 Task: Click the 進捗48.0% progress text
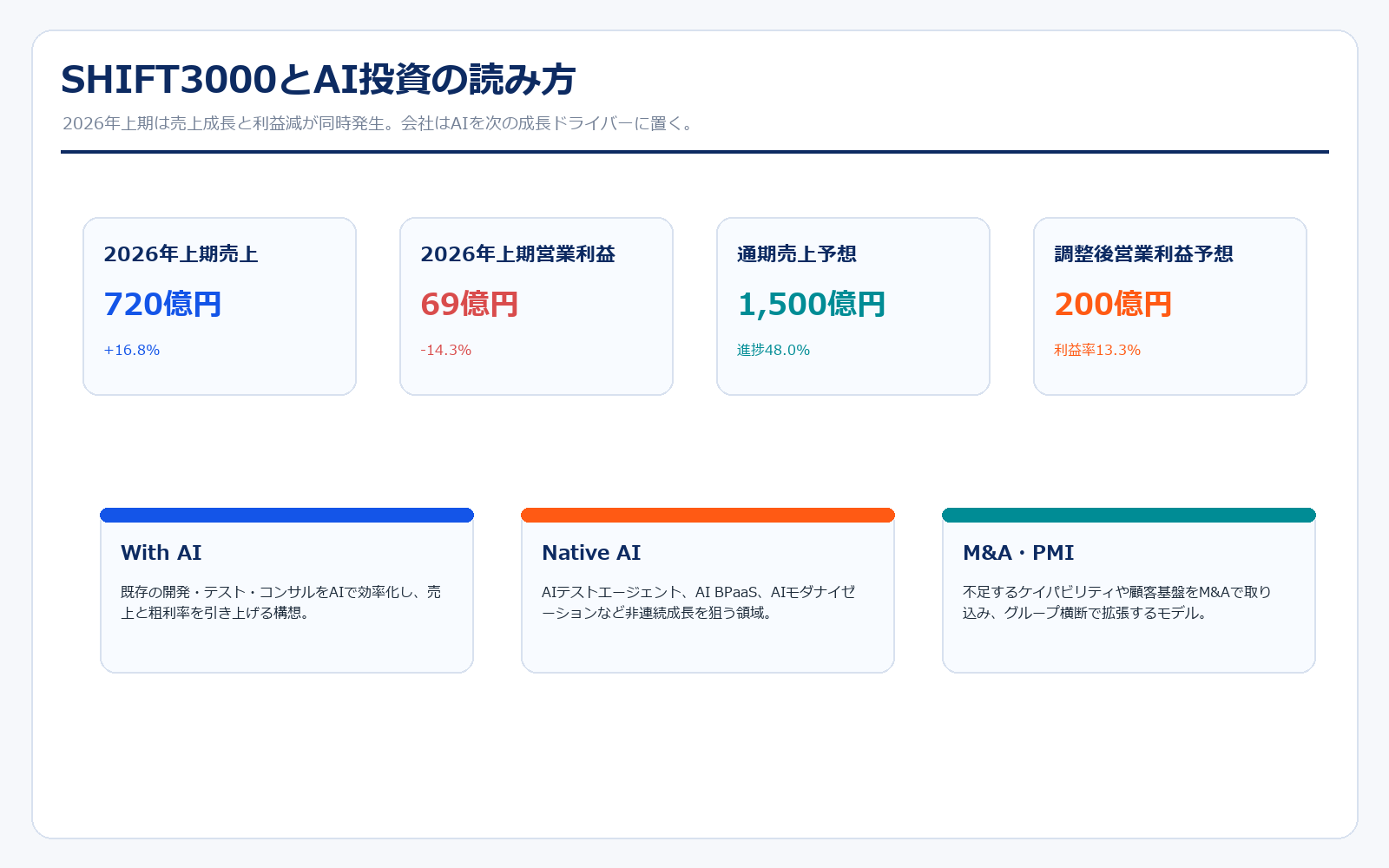(x=773, y=350)
